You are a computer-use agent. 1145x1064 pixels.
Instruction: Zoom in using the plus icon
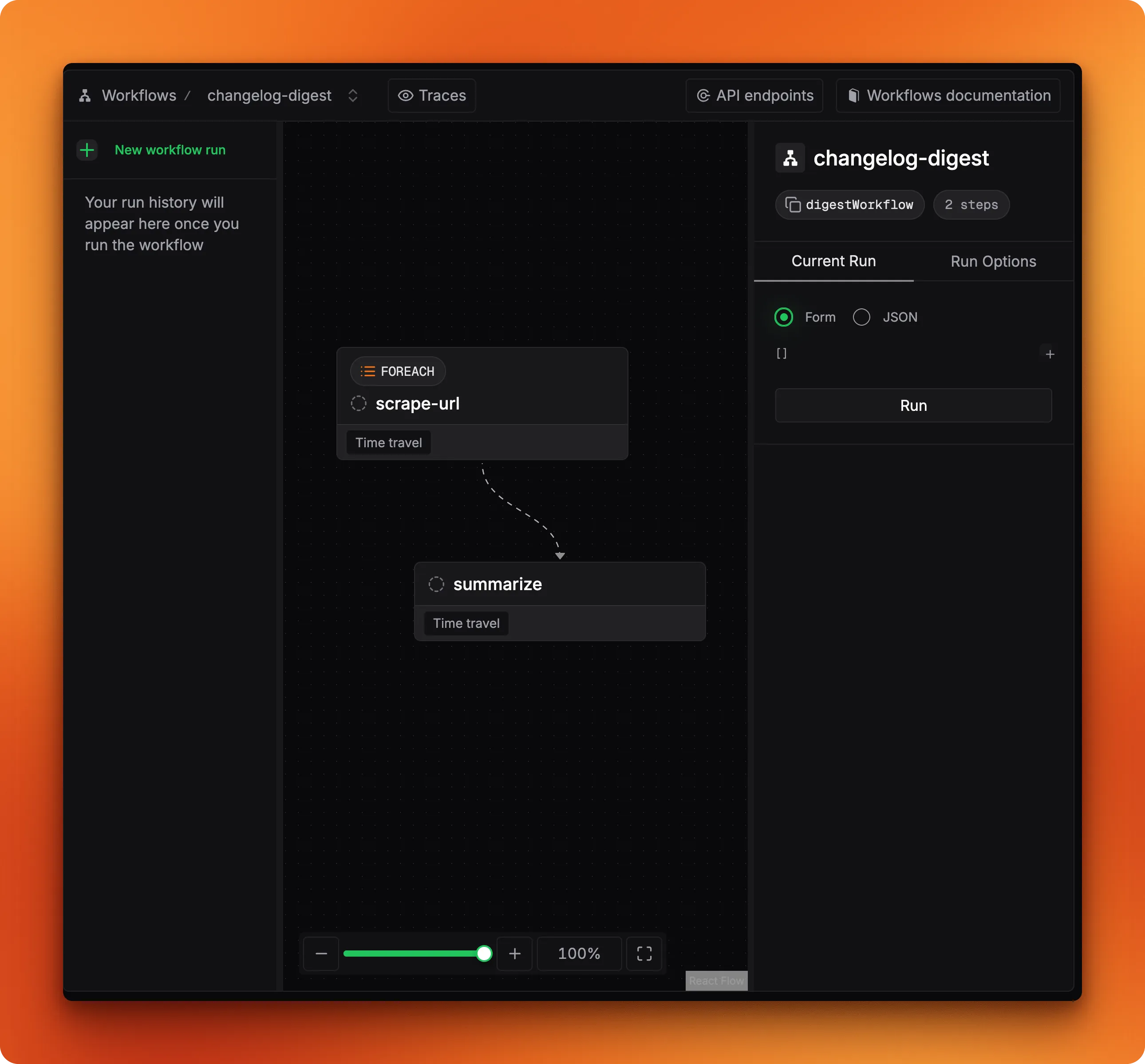pos(514,954)
